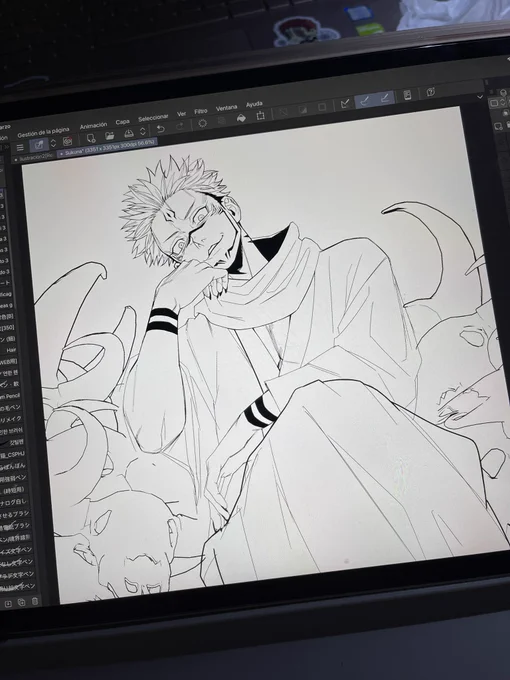The height and width of the screenshot is (680, 510).
Task: Click the import sub tool icon at panel bottom
Action: [x=8, y=604]
